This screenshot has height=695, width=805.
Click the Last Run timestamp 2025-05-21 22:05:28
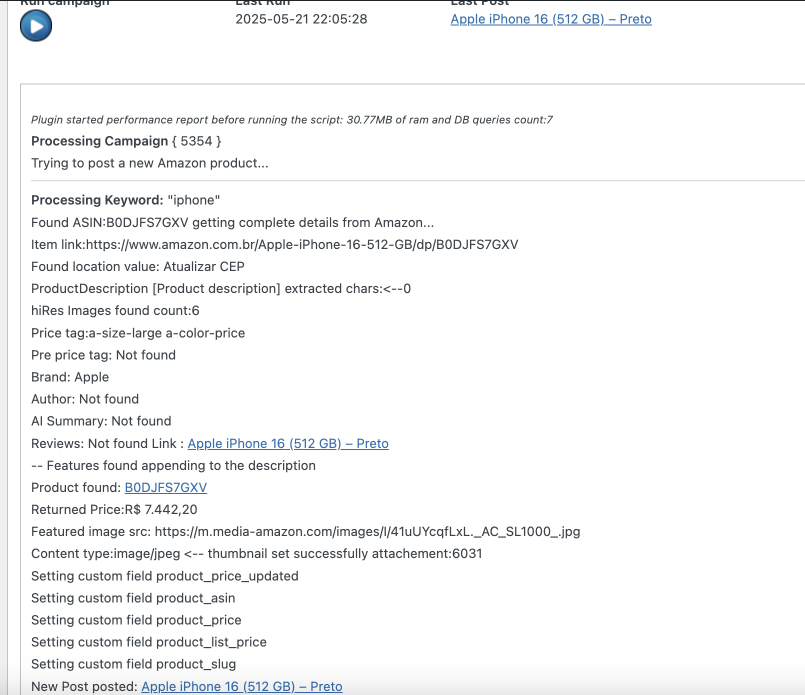(301, 19)
